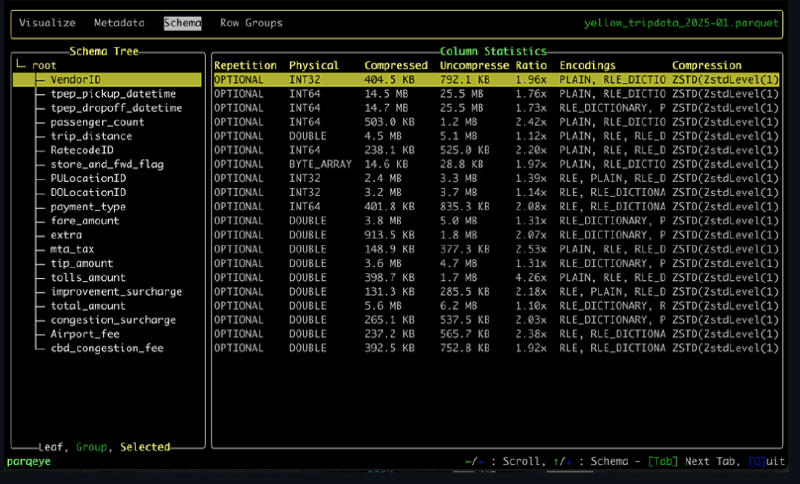Select tpep_pickup_datetime tree item

coord(113,93)
